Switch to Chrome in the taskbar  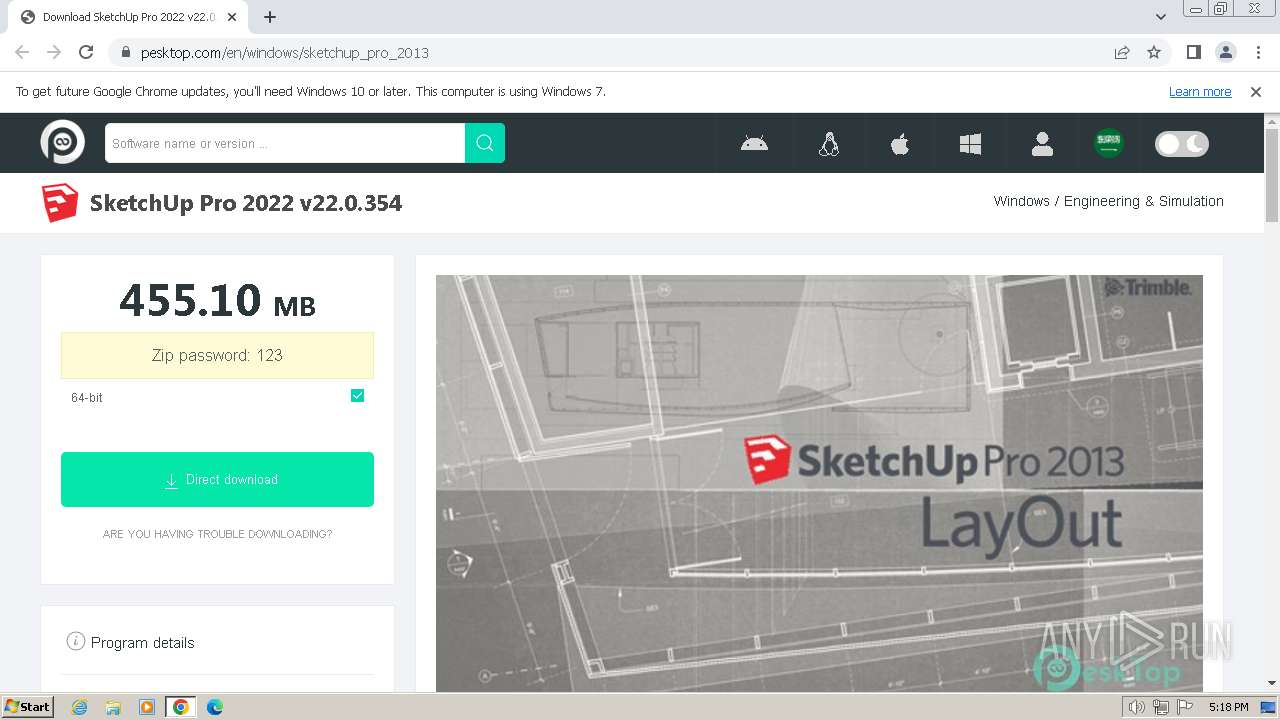click(181, 707)
